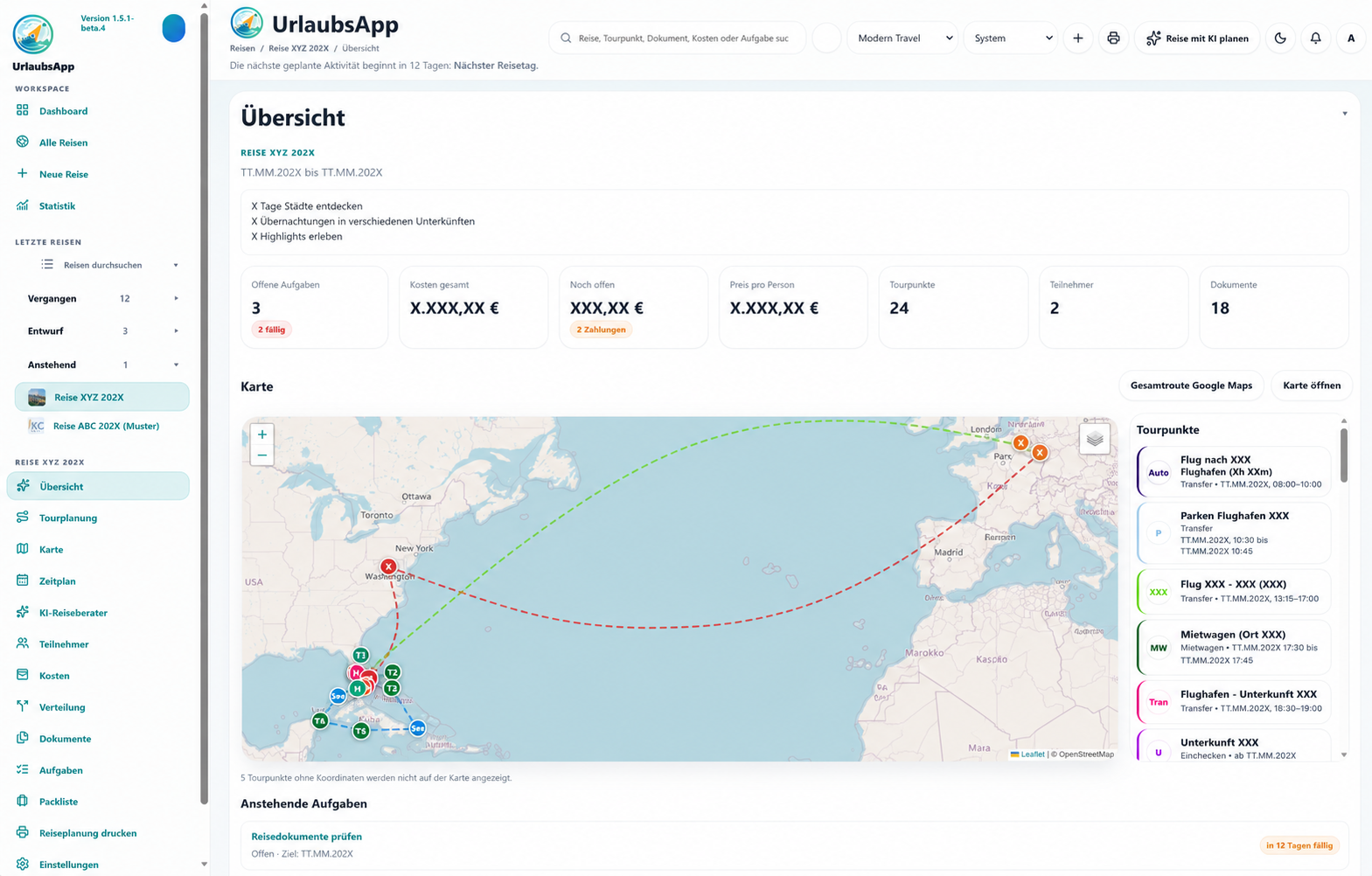Collapse the Übersicht section with the arrow
The width and height of the screenshot is (1372, 876).
[x=1345, y=114]
